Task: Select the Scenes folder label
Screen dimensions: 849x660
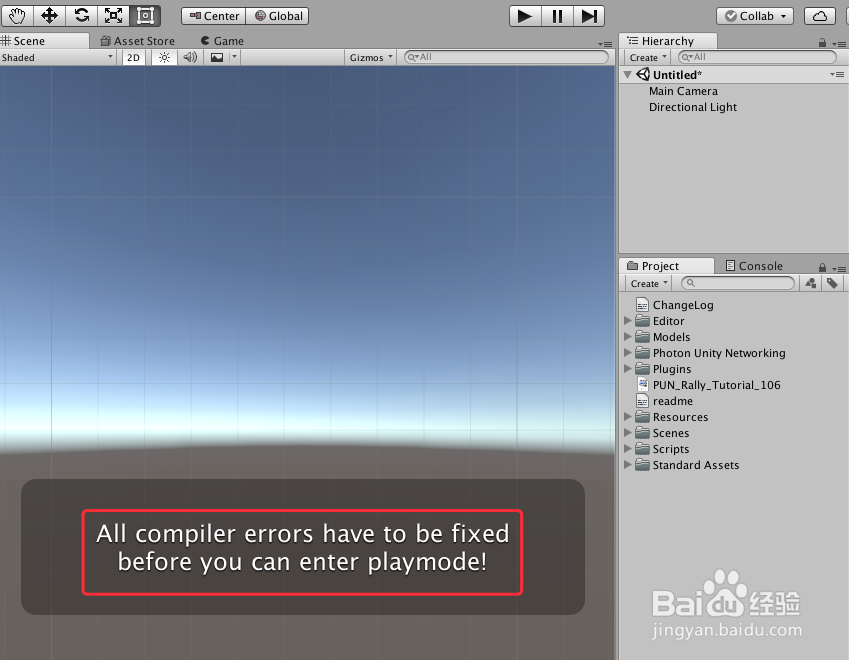Action: click(x=671, y=433)
